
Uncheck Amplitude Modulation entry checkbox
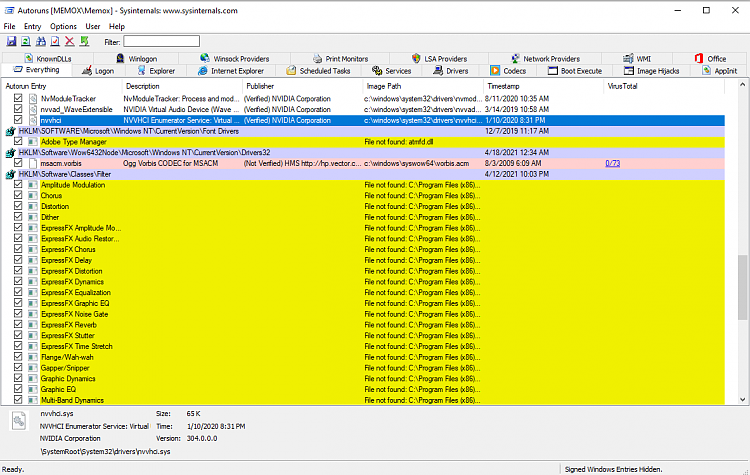coord(18,184)
